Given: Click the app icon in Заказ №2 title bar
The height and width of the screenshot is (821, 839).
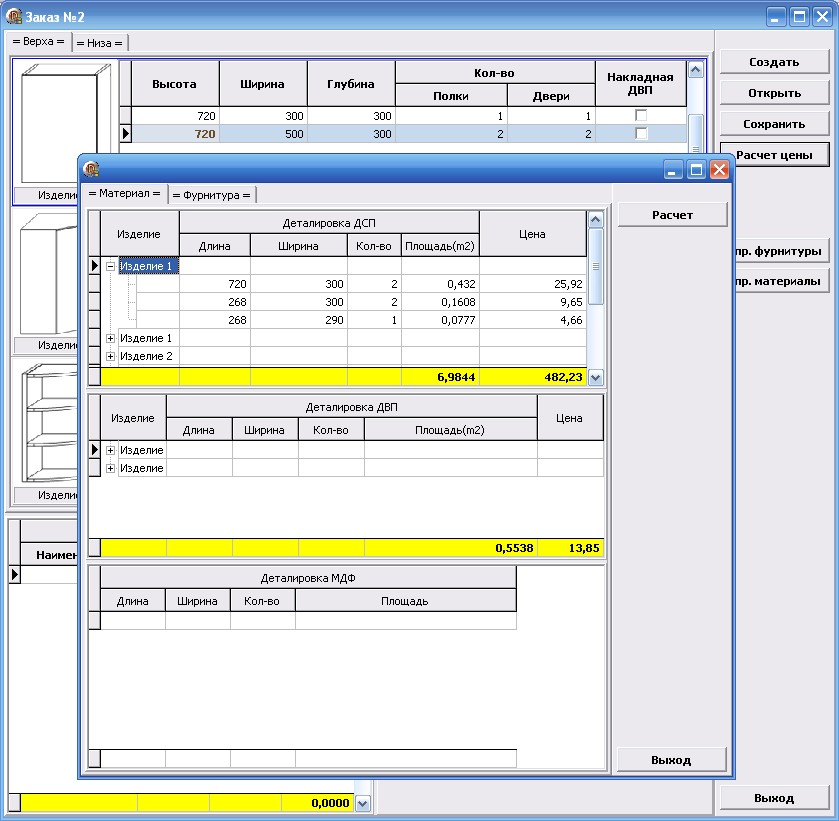Looking at the screenshot, I should [x=15, y=16].
